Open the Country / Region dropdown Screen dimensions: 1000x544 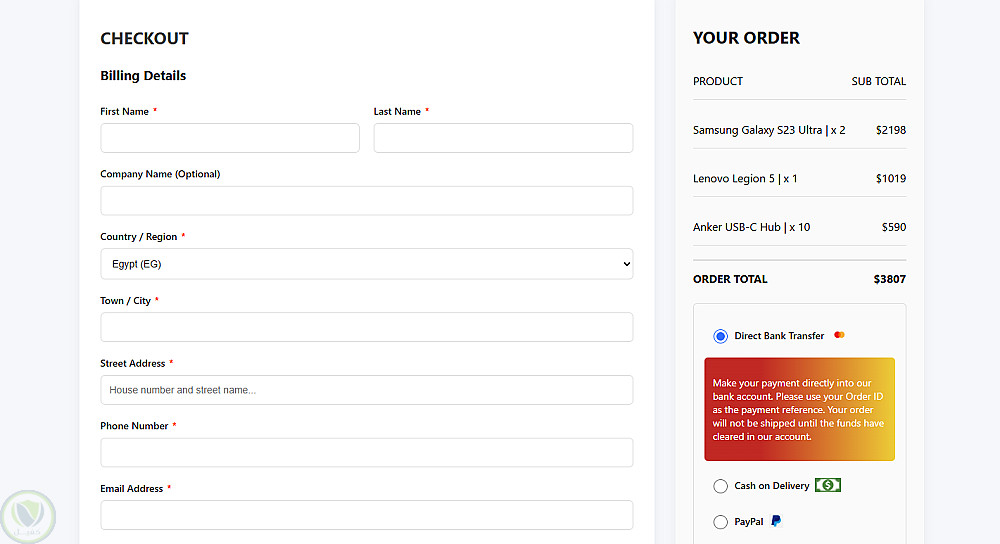click(x=367, y=264)
